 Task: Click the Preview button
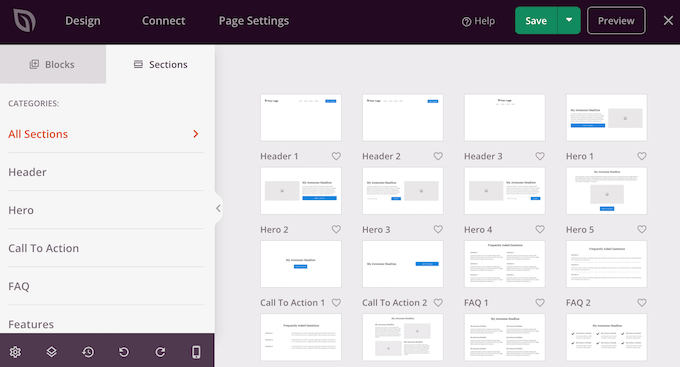(x=616, y=20)
